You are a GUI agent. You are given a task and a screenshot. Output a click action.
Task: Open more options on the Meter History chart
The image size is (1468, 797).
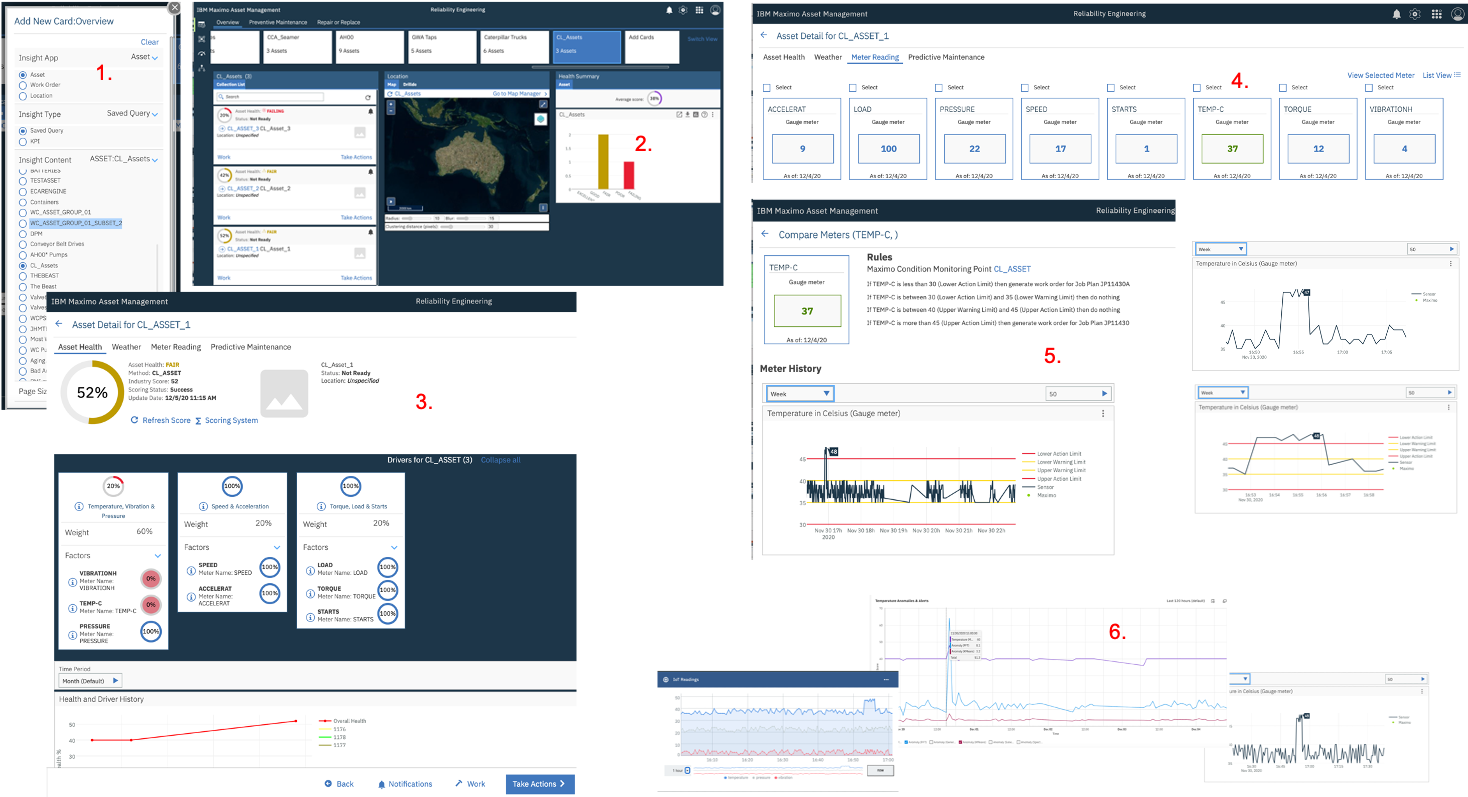coord(1102,413)
